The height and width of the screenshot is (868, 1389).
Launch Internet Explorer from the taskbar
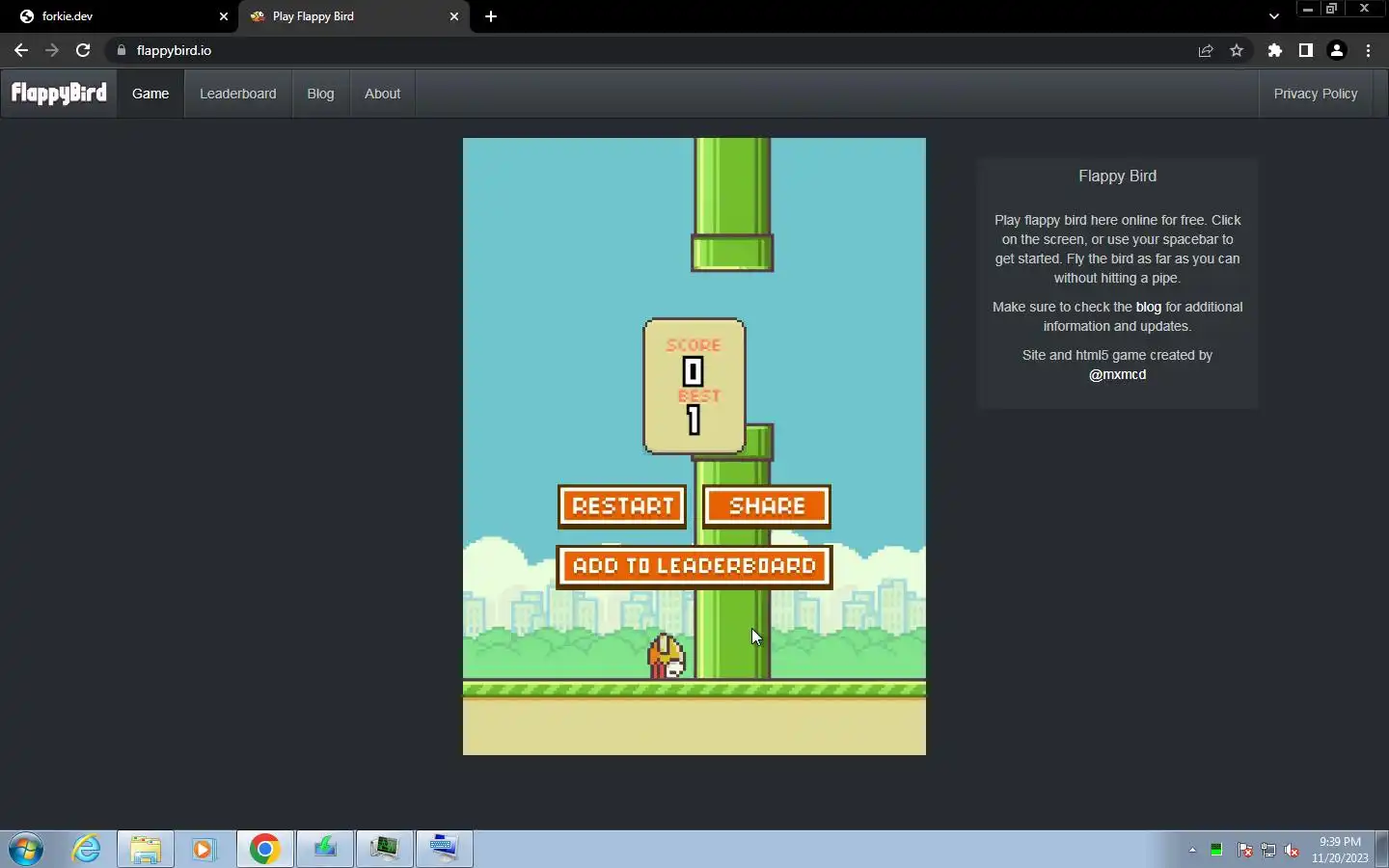(87, 850)
